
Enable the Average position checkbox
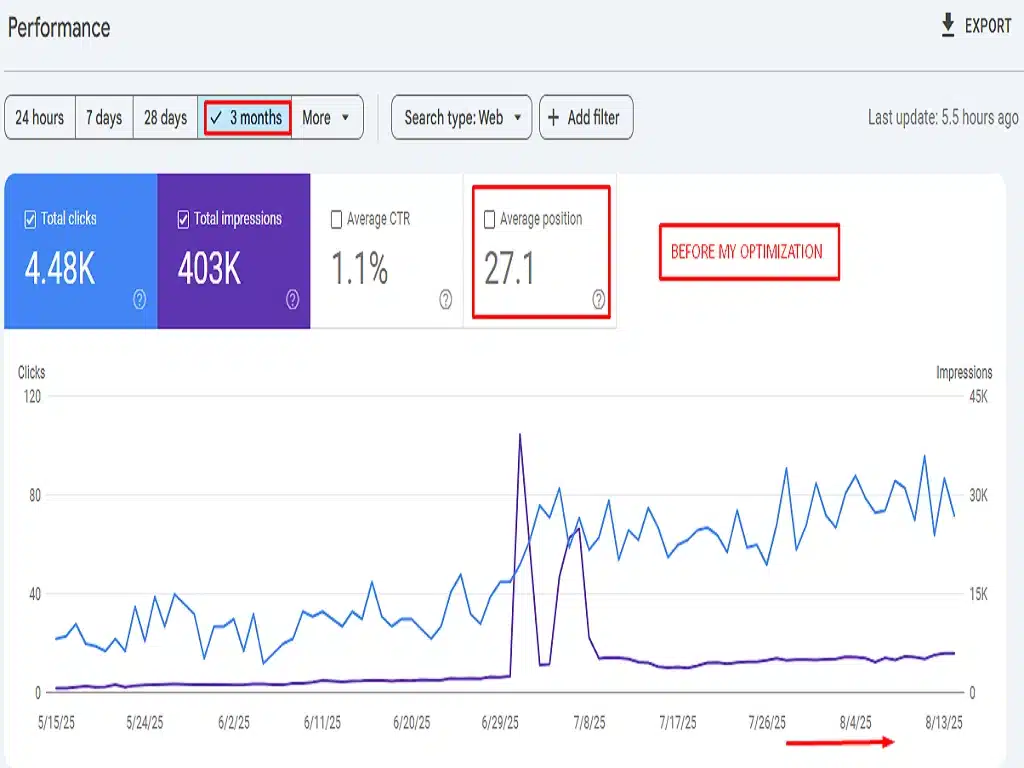pos(489,218)
